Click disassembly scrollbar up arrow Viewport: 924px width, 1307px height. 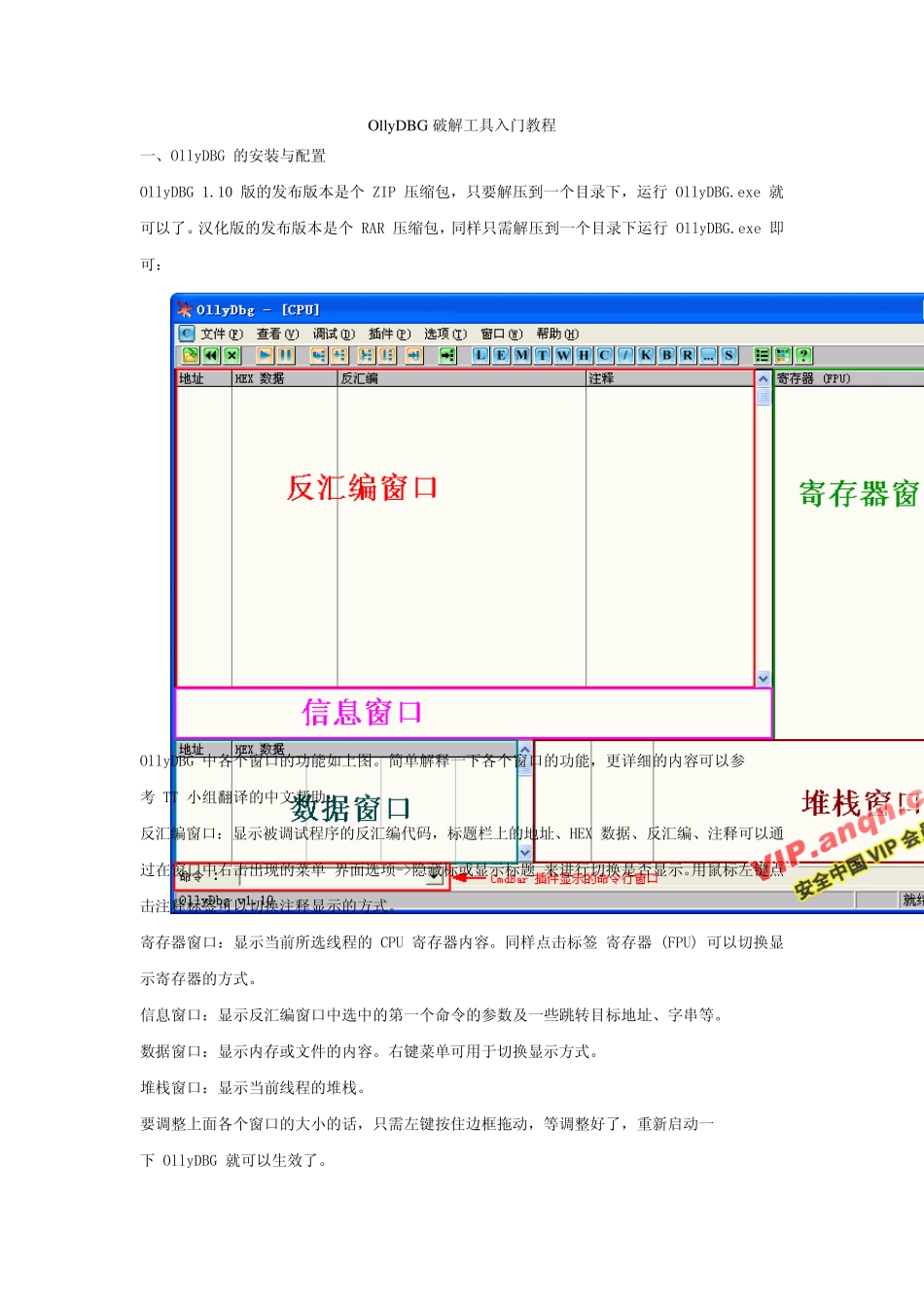click(764, 379)
